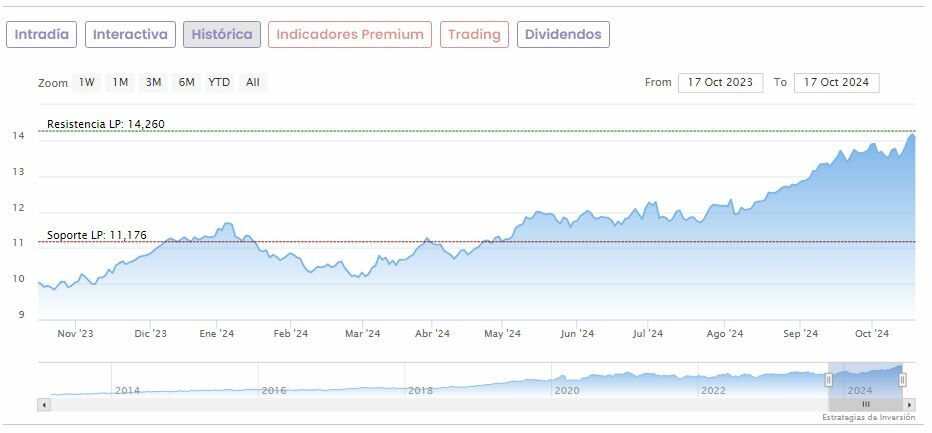This screenshot has width=932, height=433.
Task: Open Indicadores Premium tab
Action: point(350,35)
